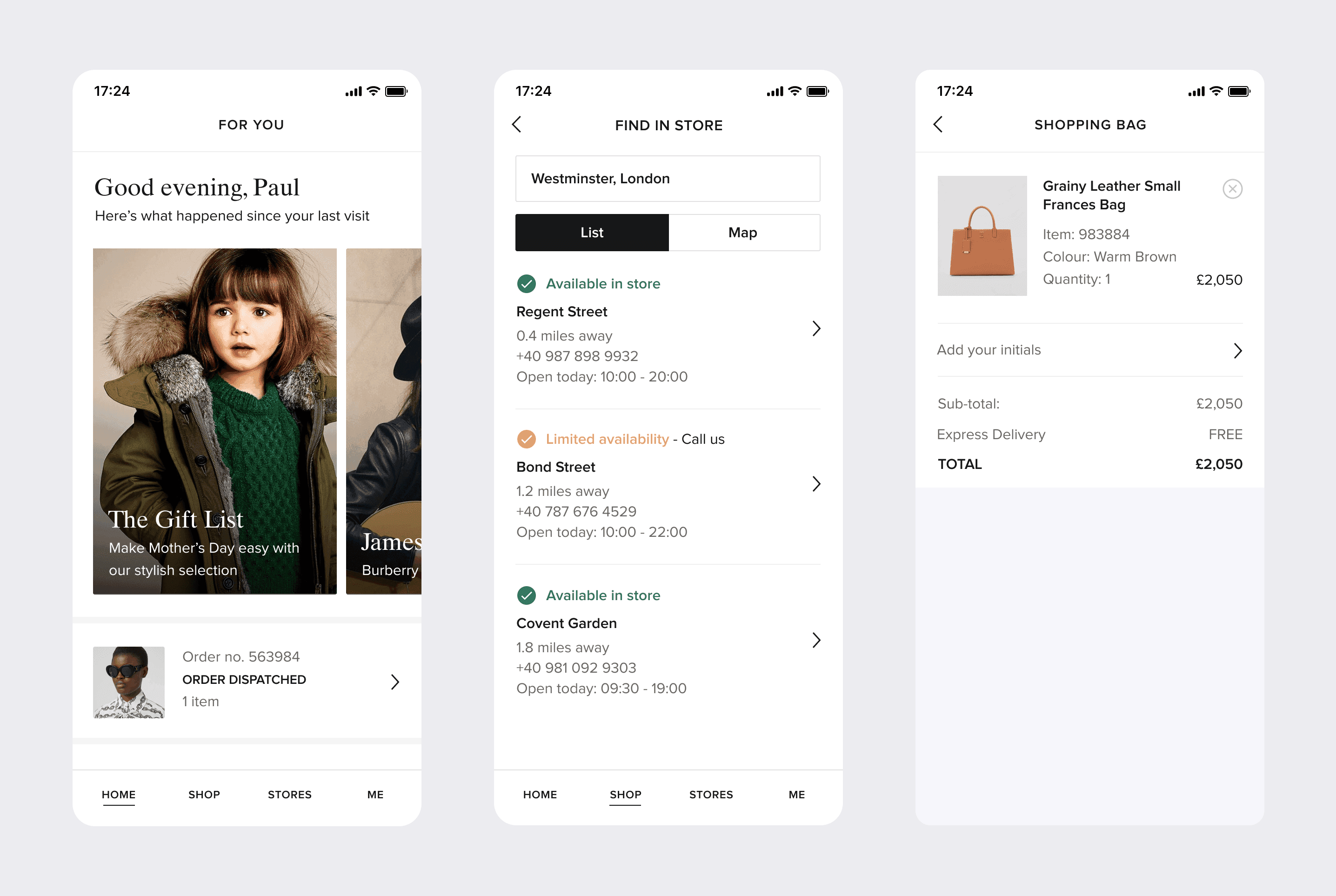Open Regent Street store details chevron
The width and height of the screenshot is (1336, 896).
(816, 328)
